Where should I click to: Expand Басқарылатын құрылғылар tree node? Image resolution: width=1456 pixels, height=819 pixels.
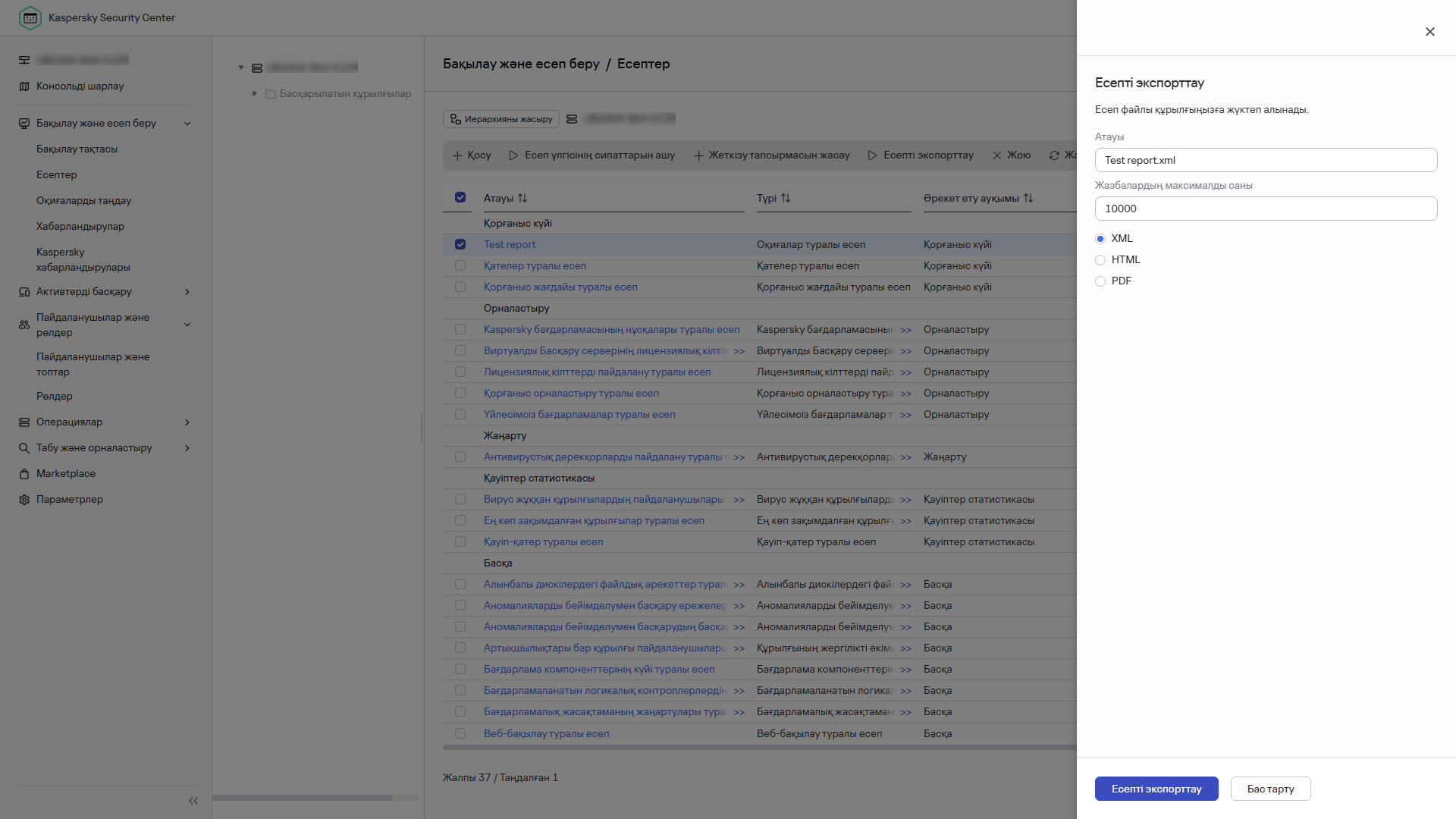tap(255, 93)
